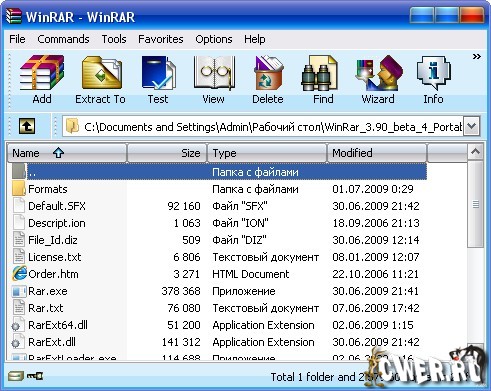Sort files by Size column header
The image size is (491, 391).
[x=167, y=153]
